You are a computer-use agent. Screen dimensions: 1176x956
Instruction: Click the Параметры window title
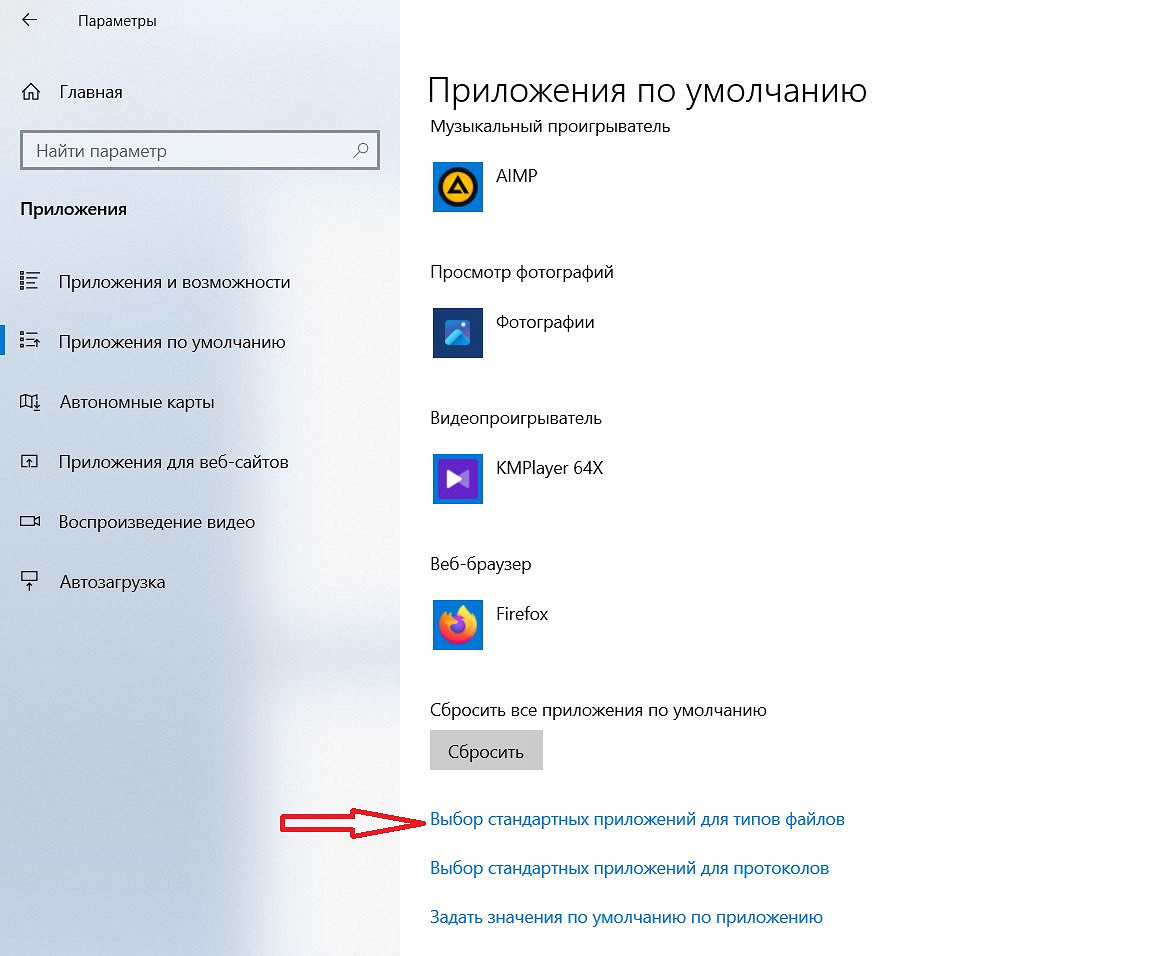pyautogui.click(x=117, y=21)
